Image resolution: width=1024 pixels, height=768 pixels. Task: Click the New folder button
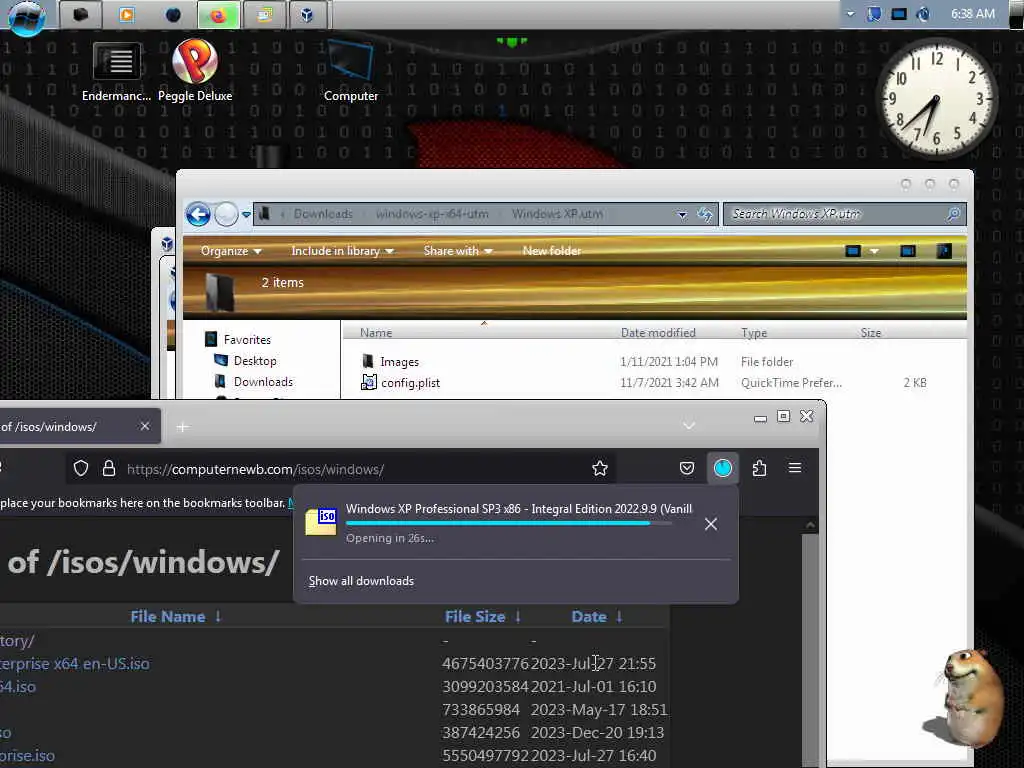(x=551, y=251)
